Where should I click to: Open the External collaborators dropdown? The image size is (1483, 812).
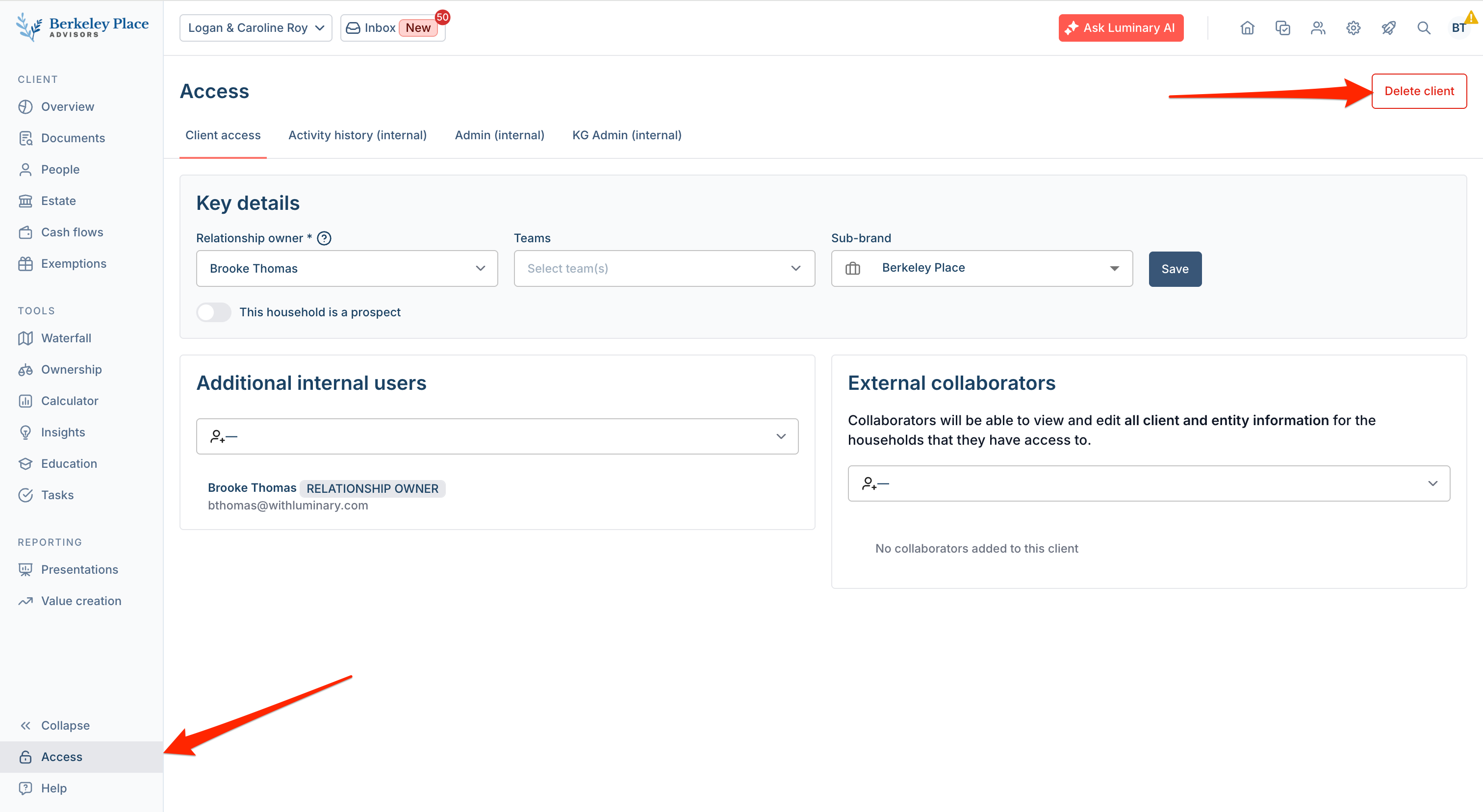[1149, 483]
